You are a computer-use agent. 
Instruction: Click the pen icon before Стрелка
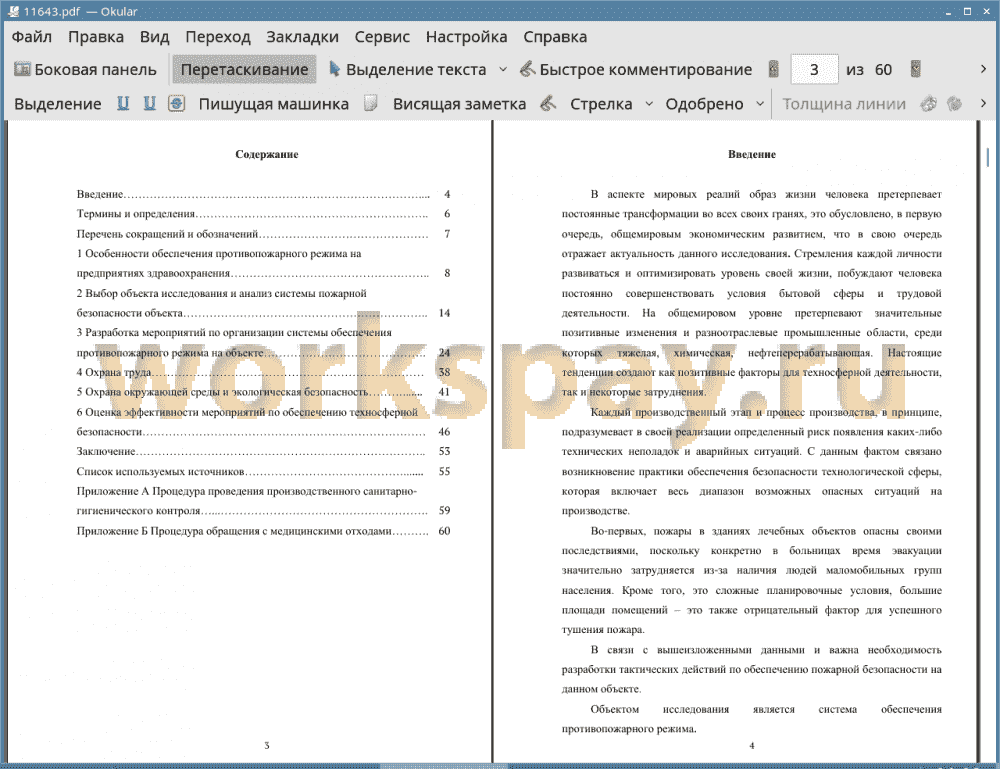tap(548, 103)
